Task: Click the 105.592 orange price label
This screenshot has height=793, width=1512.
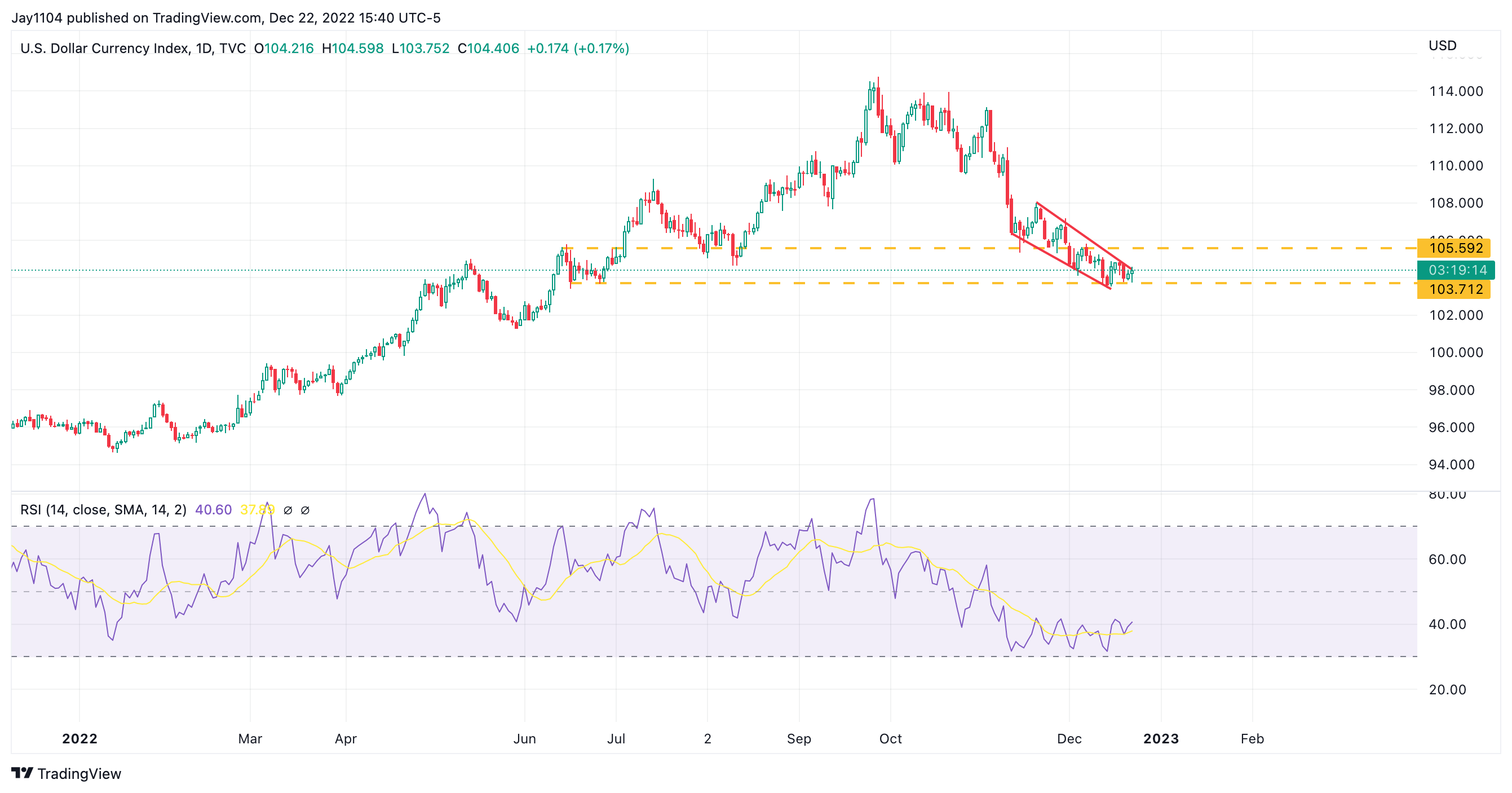Action: [x=1453, y=248]
